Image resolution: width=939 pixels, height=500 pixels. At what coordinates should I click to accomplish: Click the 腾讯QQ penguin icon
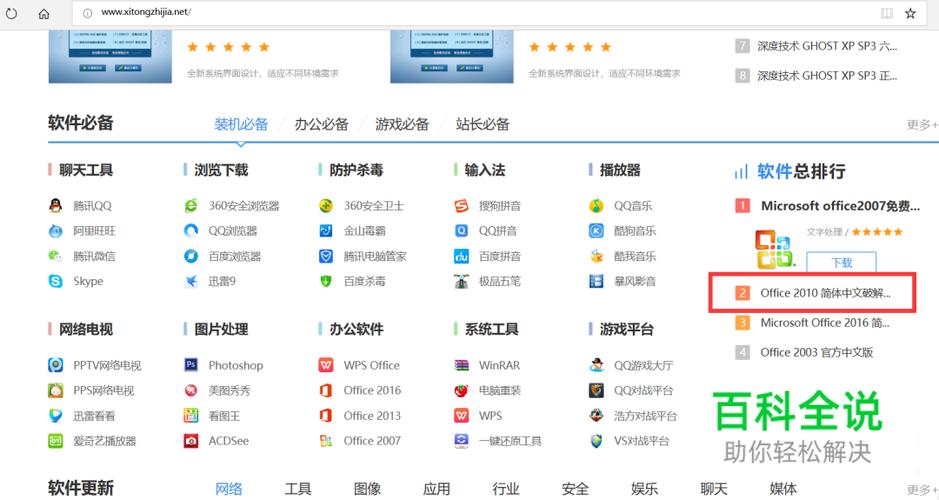pyautogui.click(x=55, y=205)
